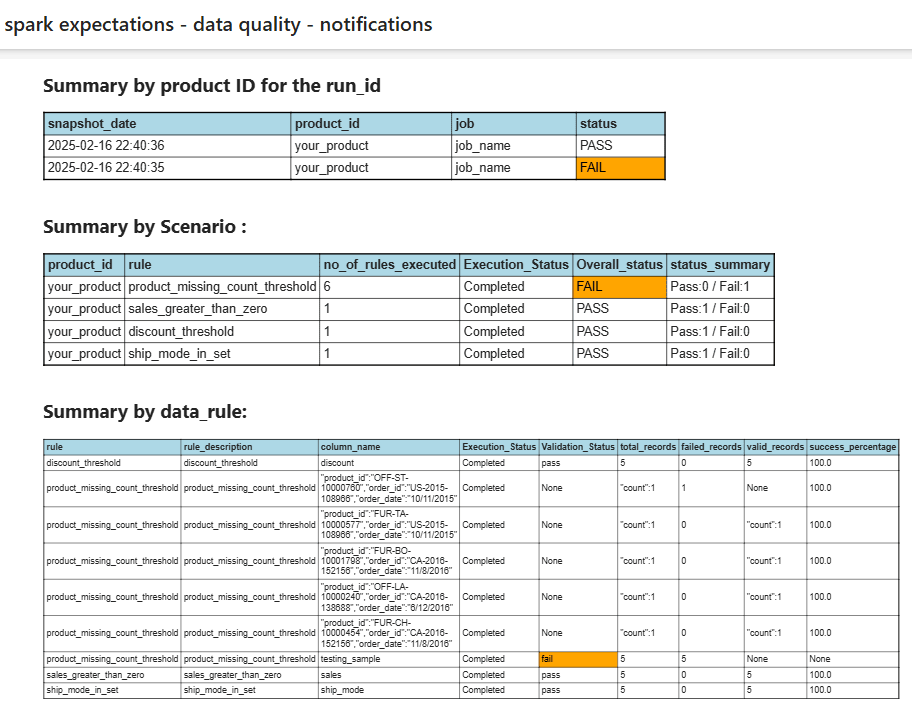Click the success_percentage column header
Image resolution: width=912 pixels, height=706 pixels.
(x=852, y=447)
